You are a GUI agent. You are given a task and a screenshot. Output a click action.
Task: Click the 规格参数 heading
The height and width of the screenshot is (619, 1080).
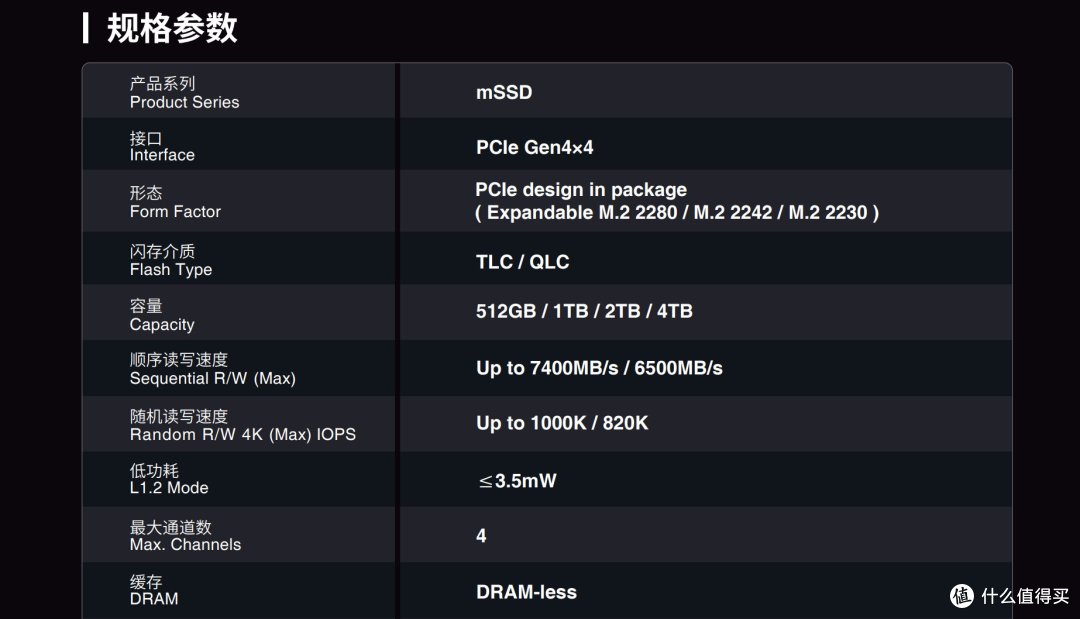[172, 28]
